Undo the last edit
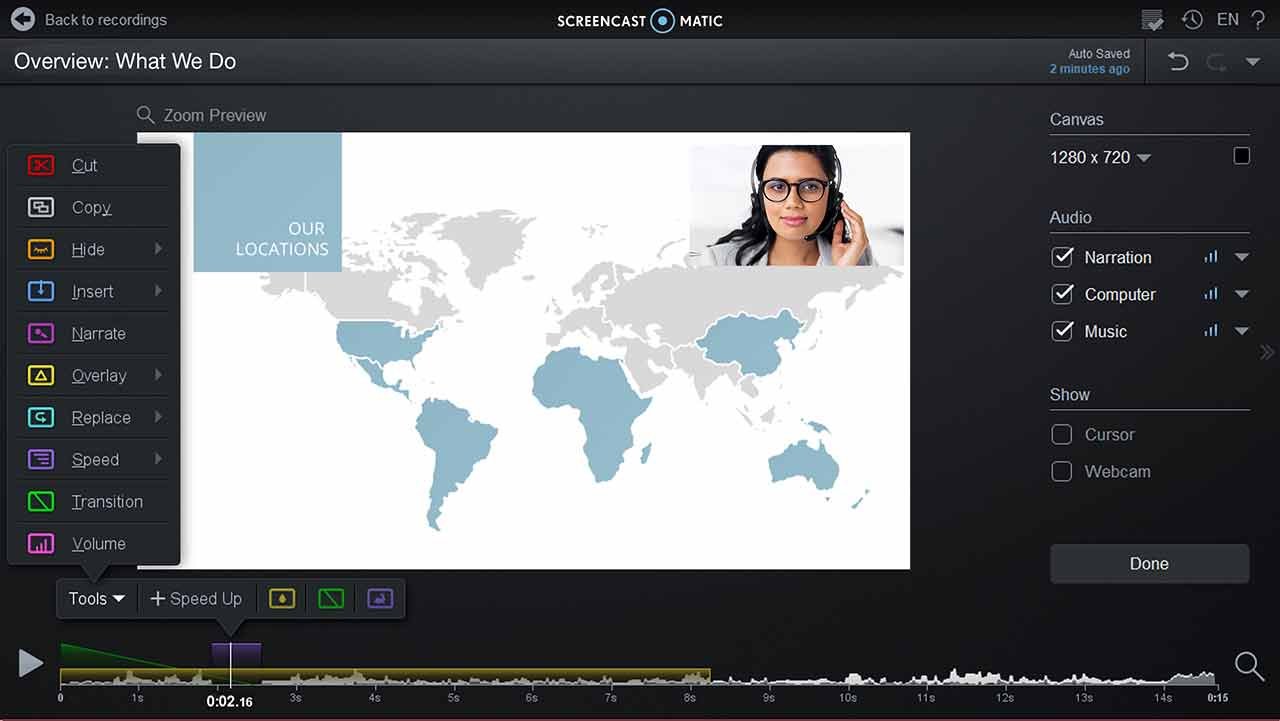Viewport: 1280px width, 721px height. pos(1178,62)
